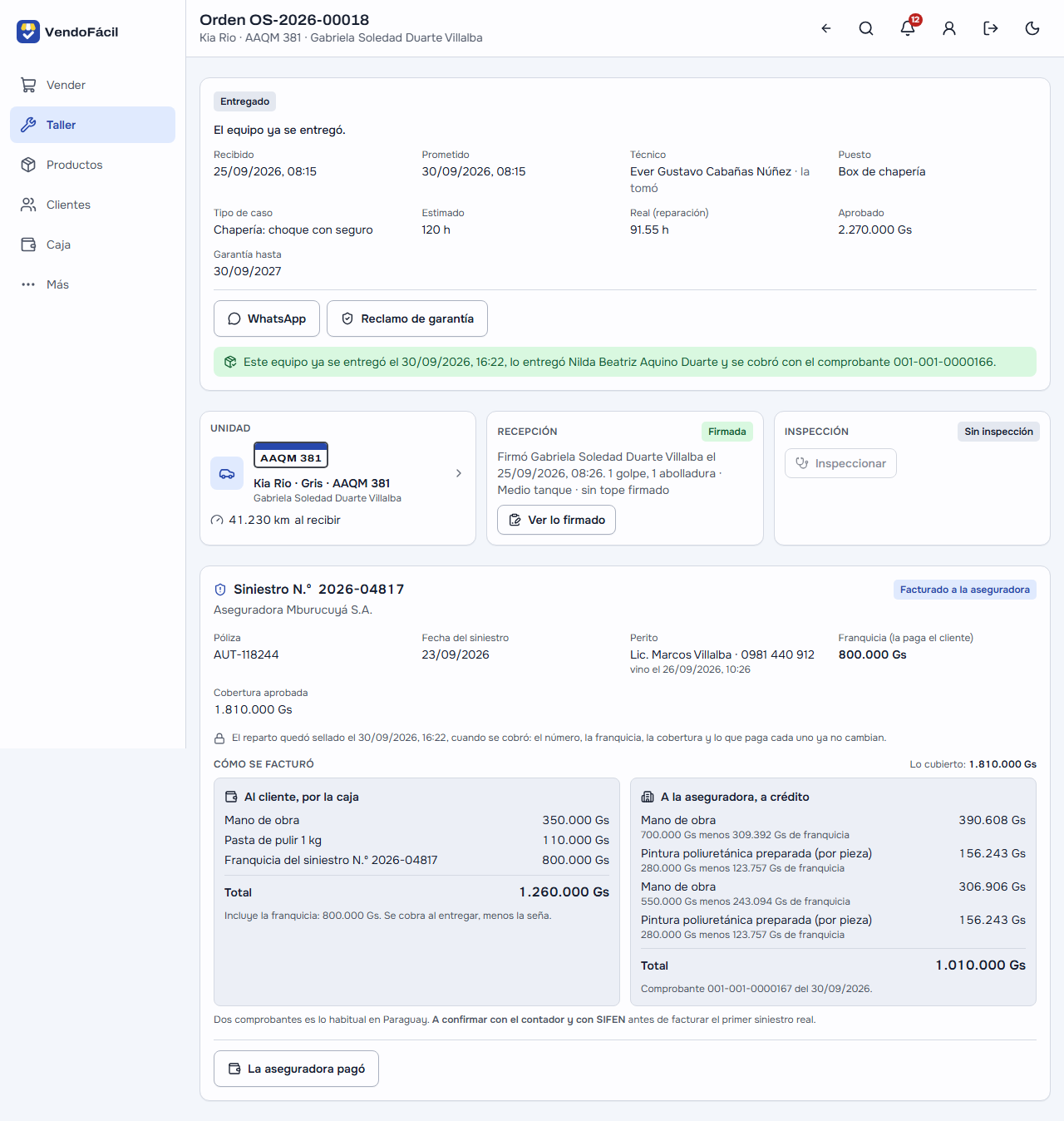1064x1121 pixels.
Task: Click Reclamo de garantía button
Action: (407, 319)
